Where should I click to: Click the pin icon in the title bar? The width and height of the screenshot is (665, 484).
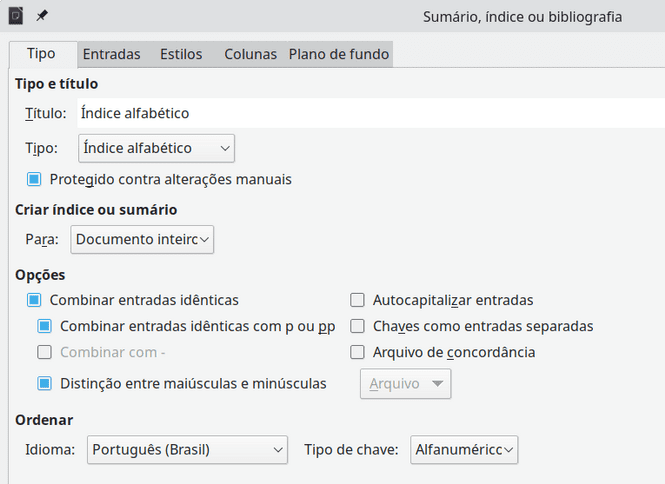42,16
